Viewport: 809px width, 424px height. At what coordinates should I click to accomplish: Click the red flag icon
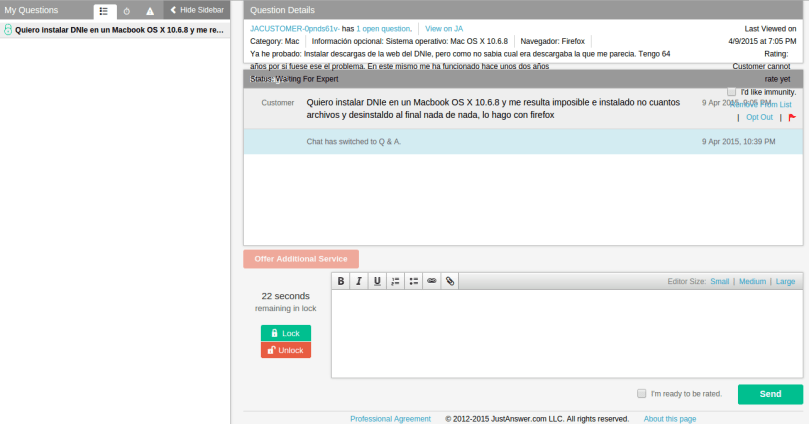click(792, 117)
